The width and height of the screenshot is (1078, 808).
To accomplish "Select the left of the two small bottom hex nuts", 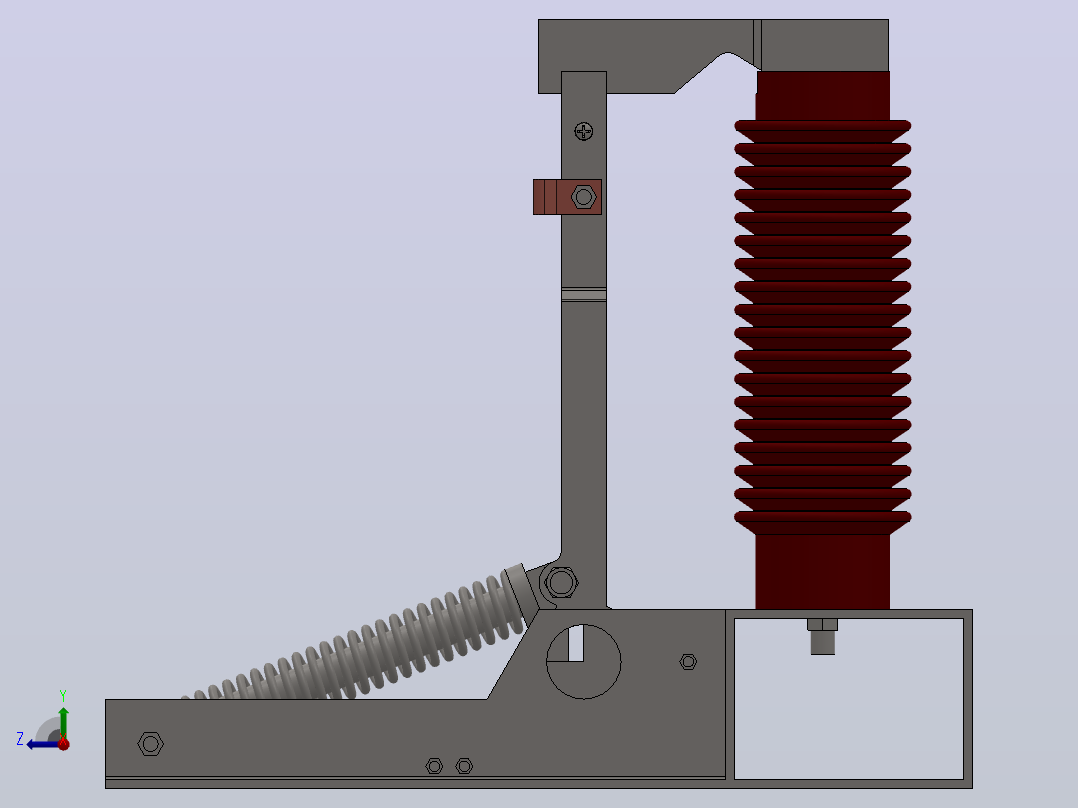I will pyautogui.click(x=434, y=766).
